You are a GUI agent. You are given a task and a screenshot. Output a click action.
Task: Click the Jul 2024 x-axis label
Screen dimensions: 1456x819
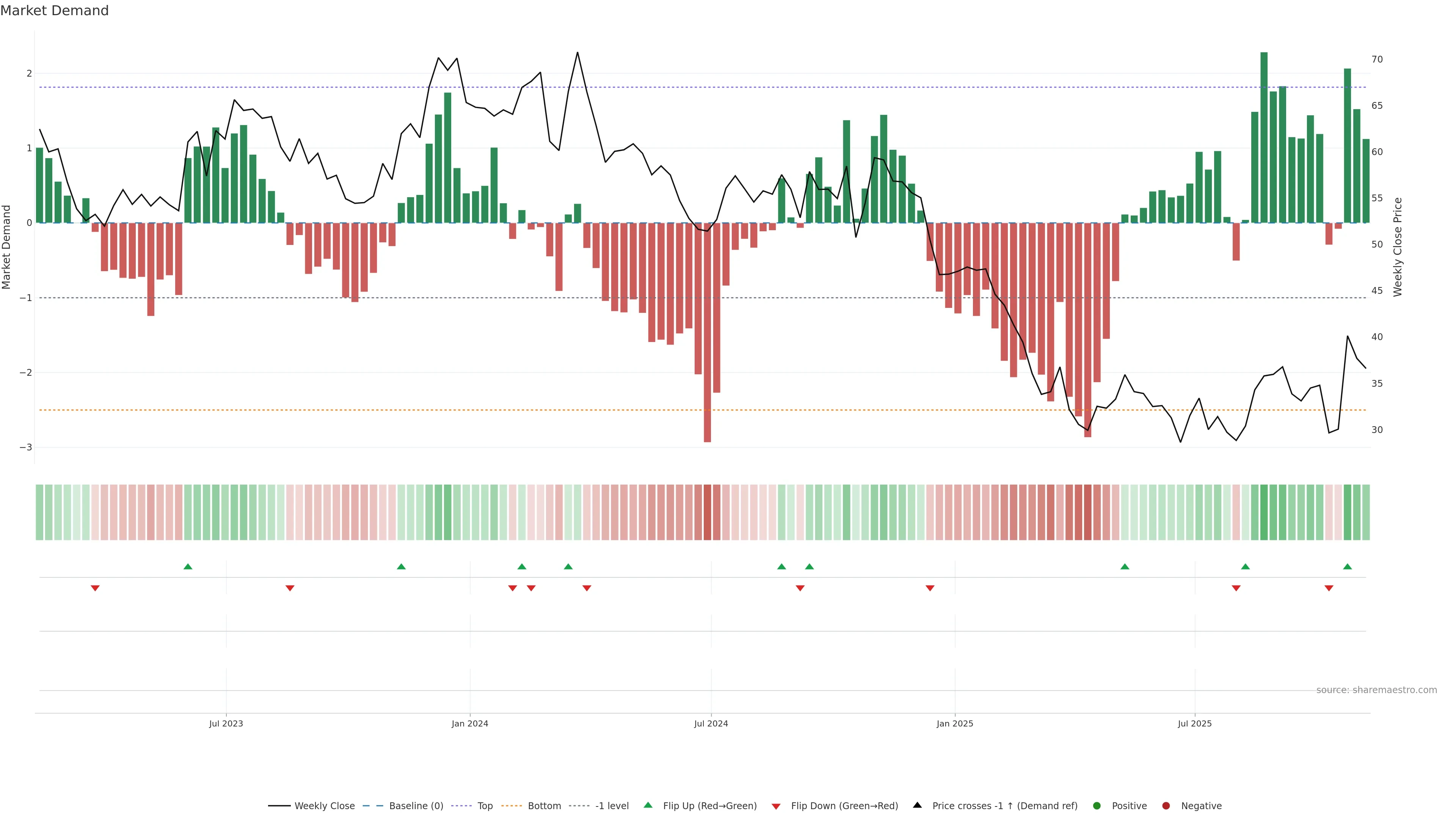711,723
